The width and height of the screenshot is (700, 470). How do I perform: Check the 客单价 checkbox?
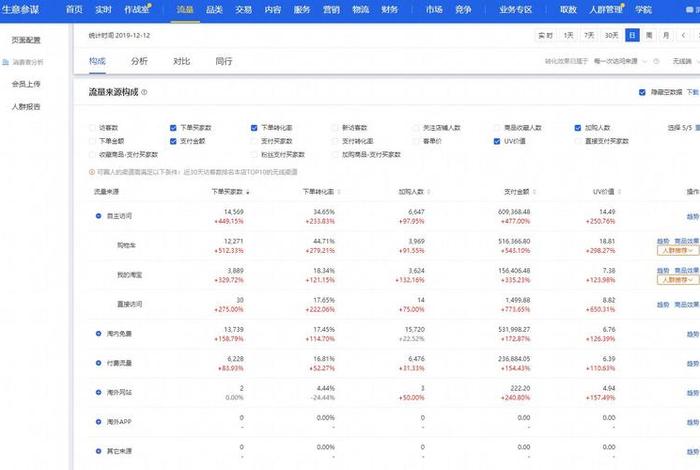click(x=416, y=141)
